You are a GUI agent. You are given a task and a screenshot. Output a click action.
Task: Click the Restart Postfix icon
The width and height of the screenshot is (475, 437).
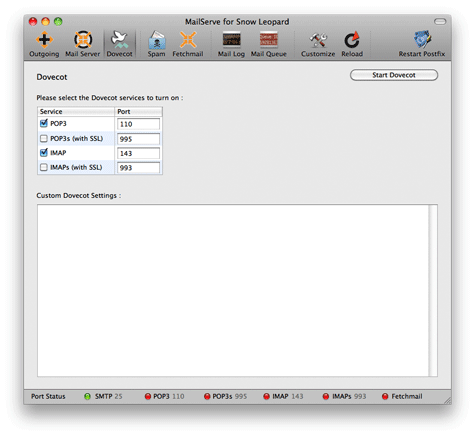[x=422, y=44]
